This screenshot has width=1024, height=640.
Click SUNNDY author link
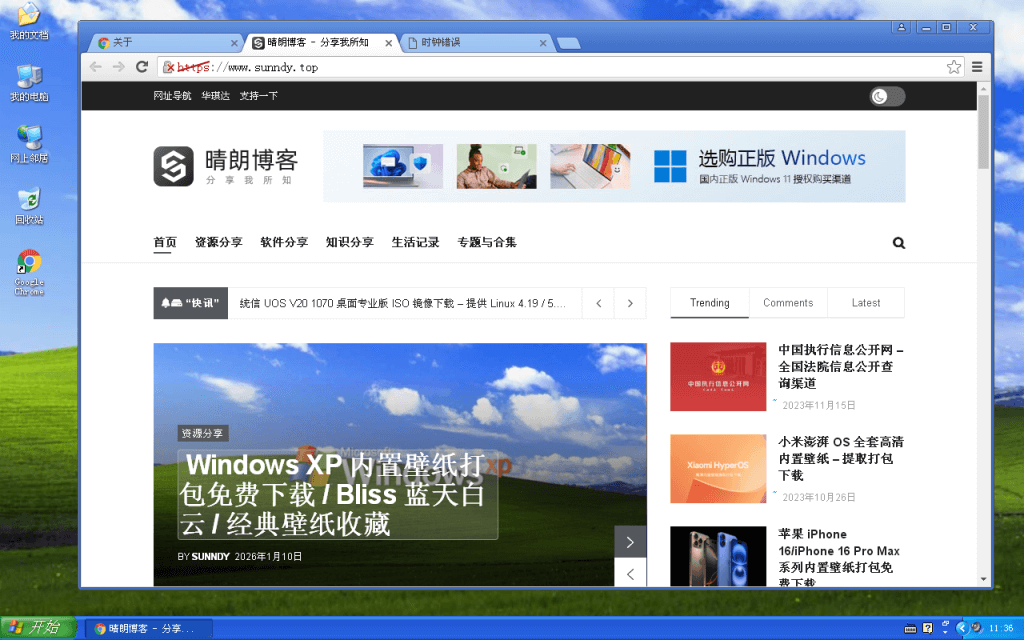coord(210,556)
